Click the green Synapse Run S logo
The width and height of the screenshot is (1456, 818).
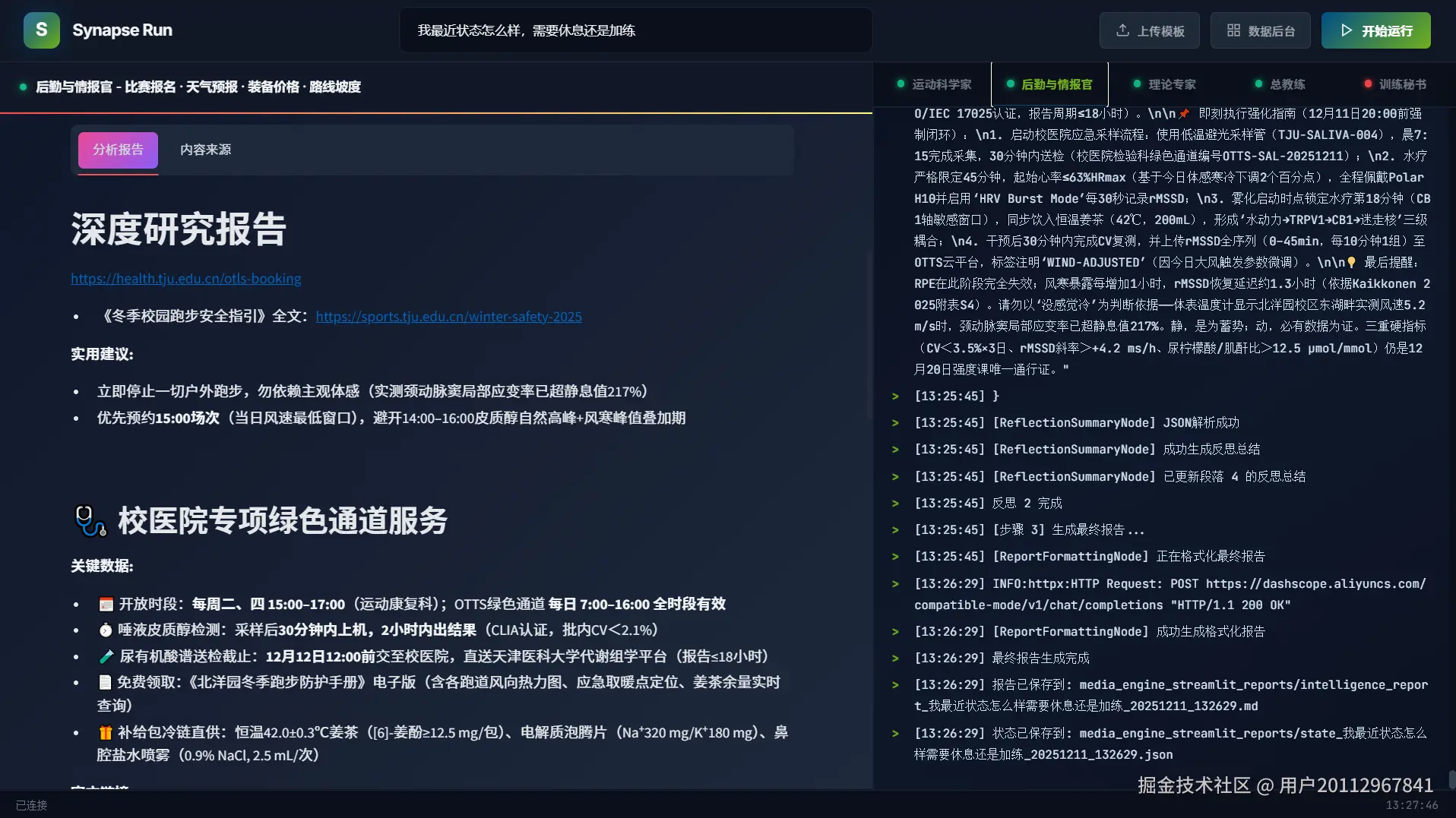[x=42, y=30]
